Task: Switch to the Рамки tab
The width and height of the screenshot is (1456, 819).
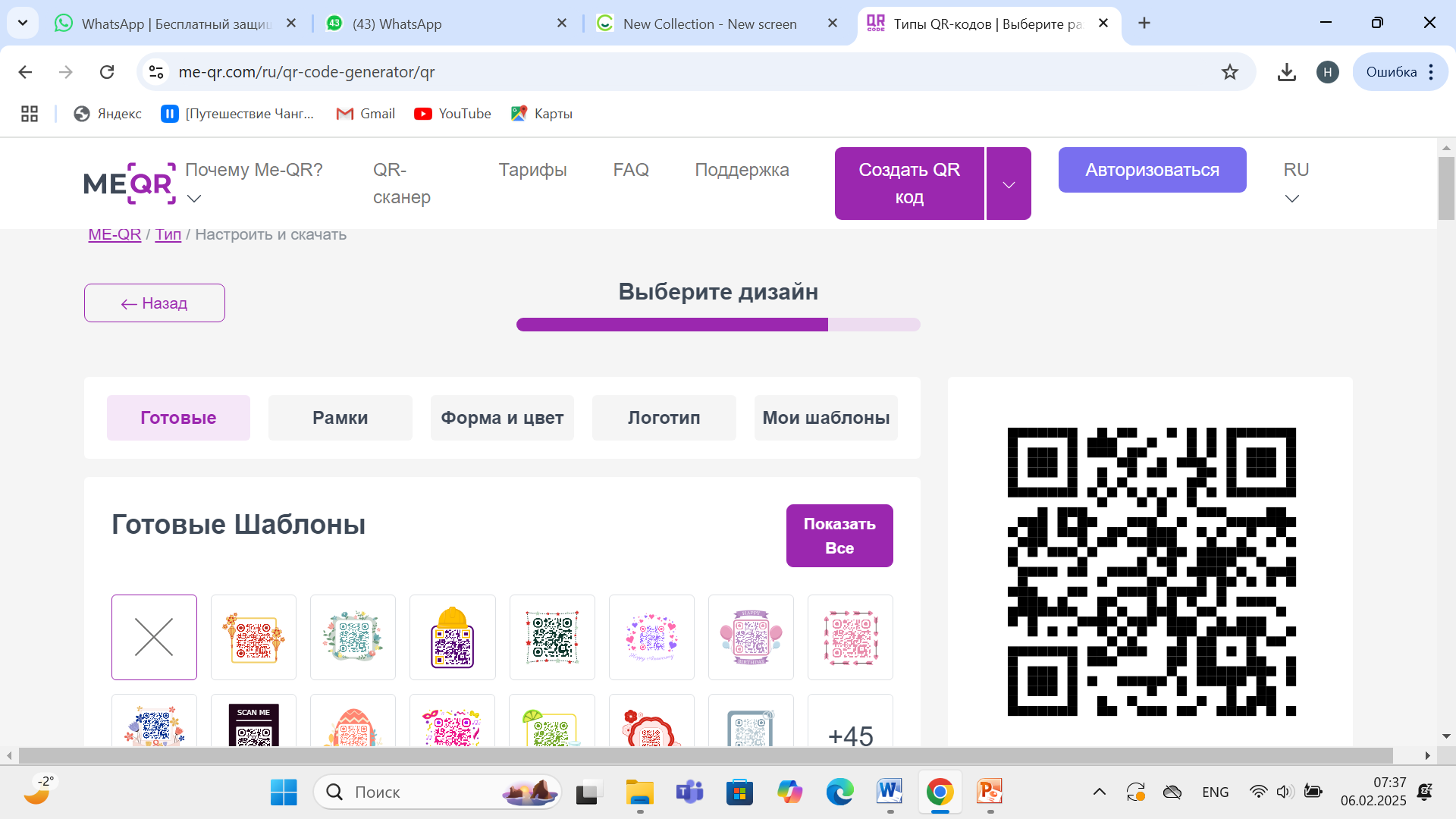Action: pyautogui.click(x=340, y=418)
